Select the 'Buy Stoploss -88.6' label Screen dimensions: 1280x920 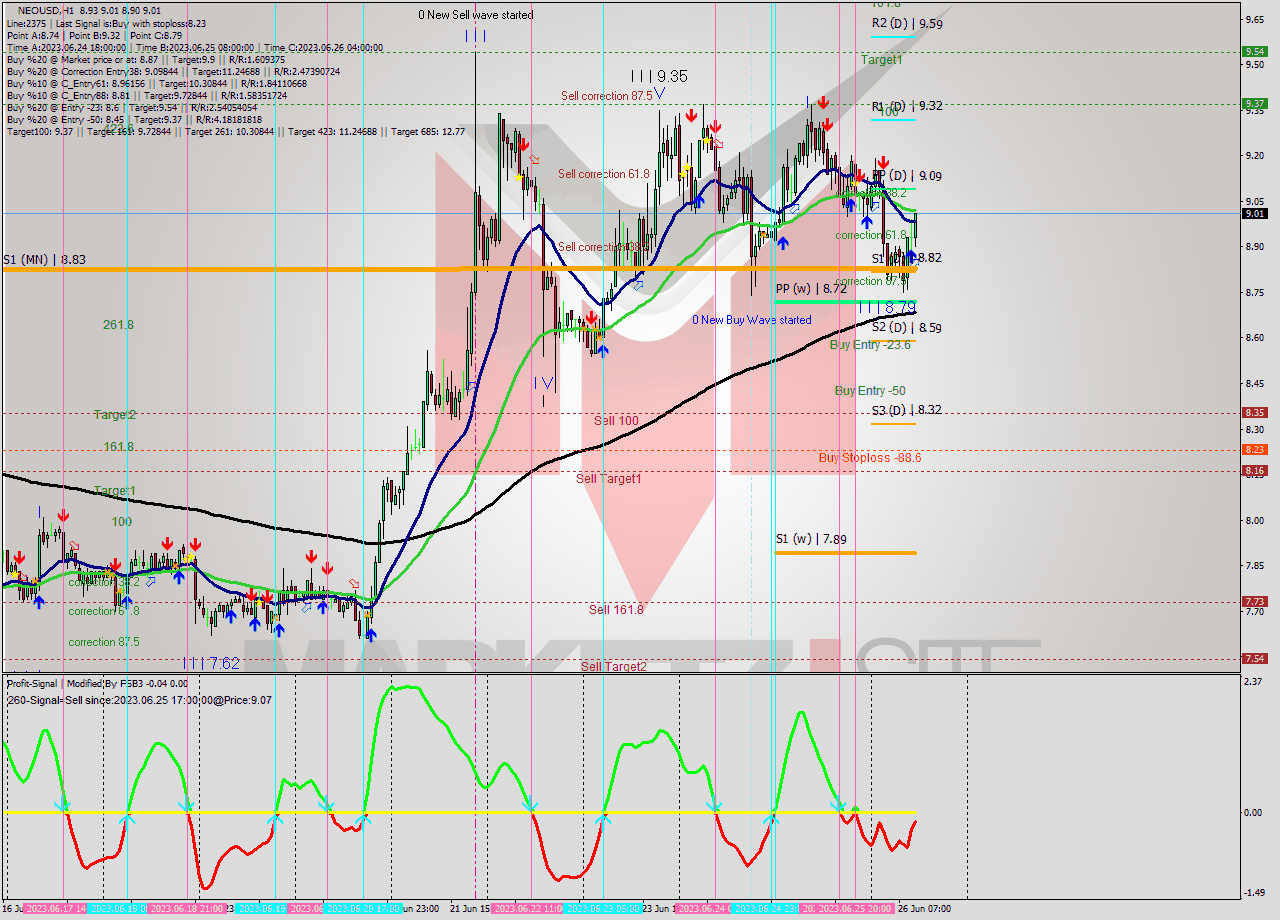[870, 458]
